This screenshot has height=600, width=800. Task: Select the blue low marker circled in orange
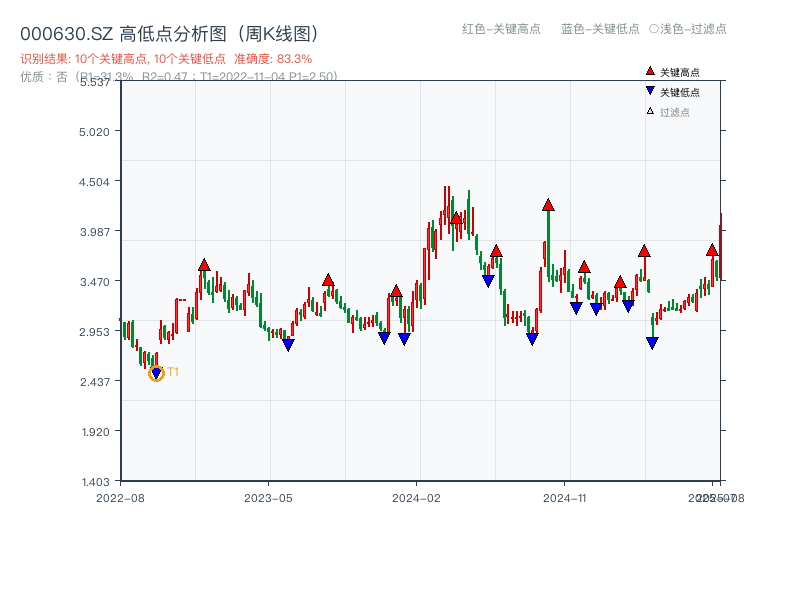pyautogui.click(x=156, y=374)
